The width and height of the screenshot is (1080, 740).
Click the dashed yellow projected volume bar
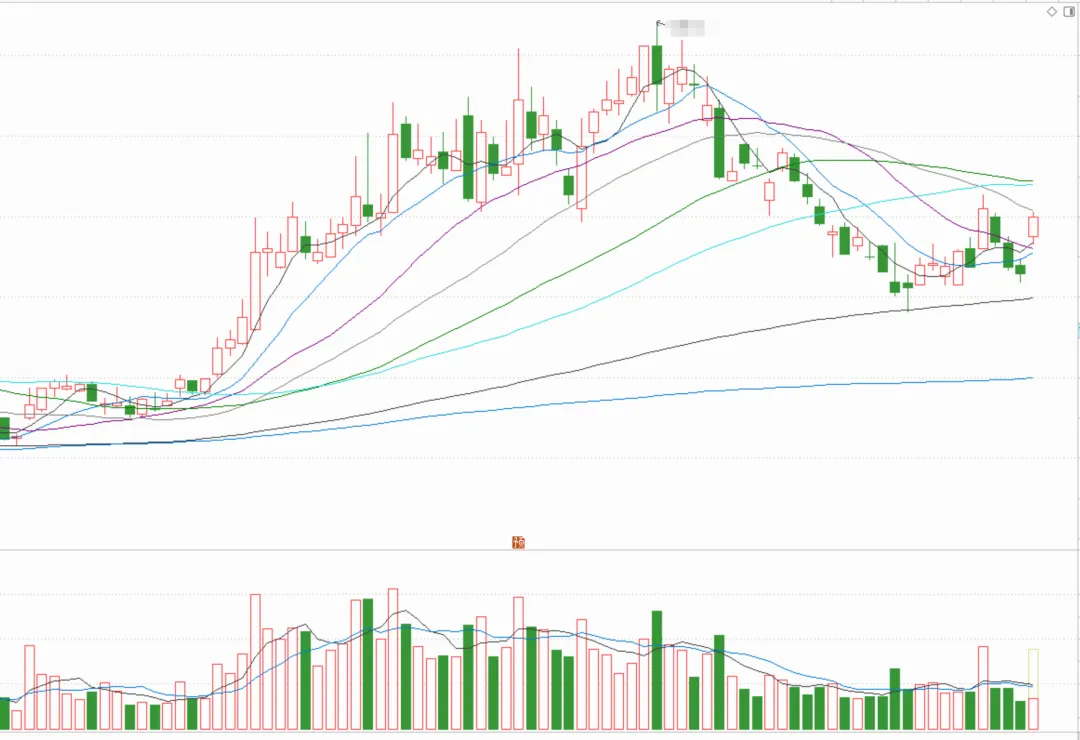pos(1033,673)
